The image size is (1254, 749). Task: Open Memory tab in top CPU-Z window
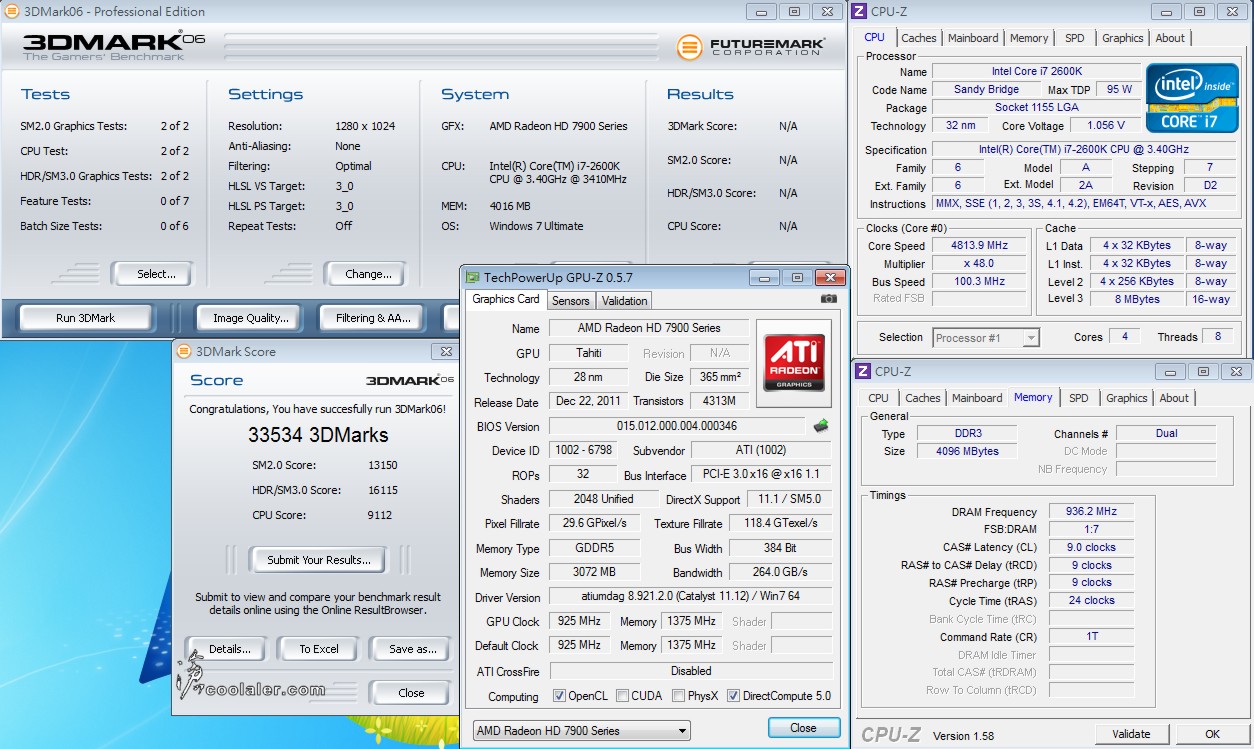pyautogui.click(x=1029, y=38)
